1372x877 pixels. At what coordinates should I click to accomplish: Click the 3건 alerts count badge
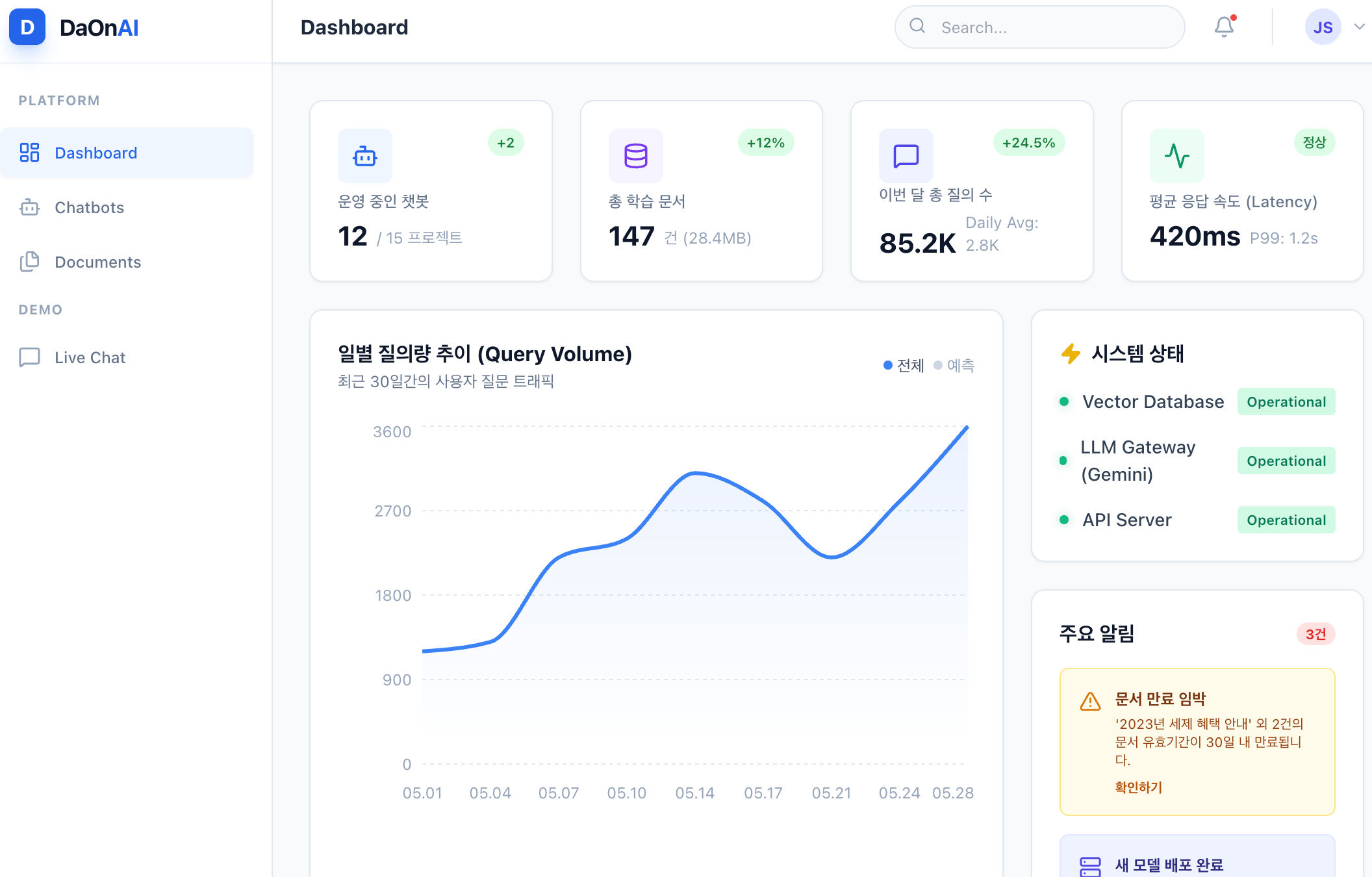[1315, 634]
